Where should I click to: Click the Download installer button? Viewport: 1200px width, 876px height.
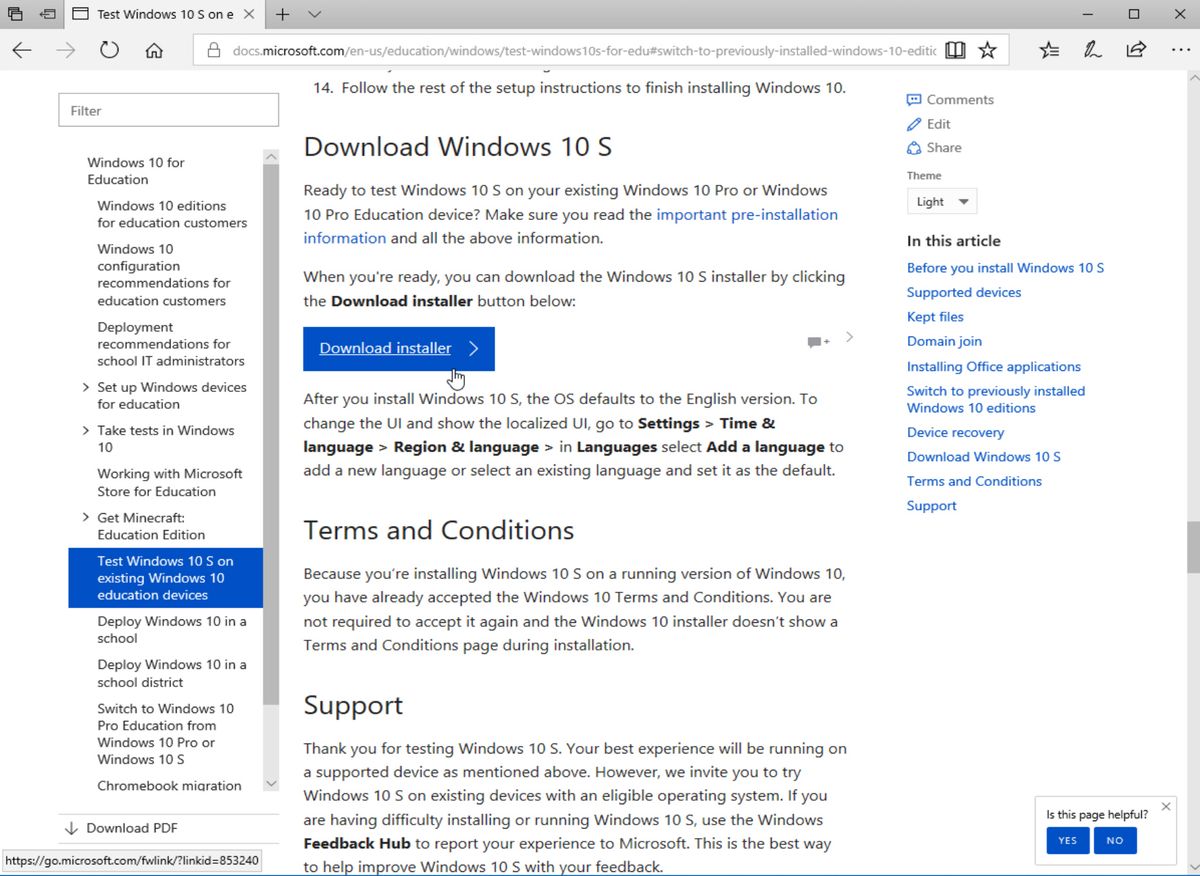pos(398,349)
